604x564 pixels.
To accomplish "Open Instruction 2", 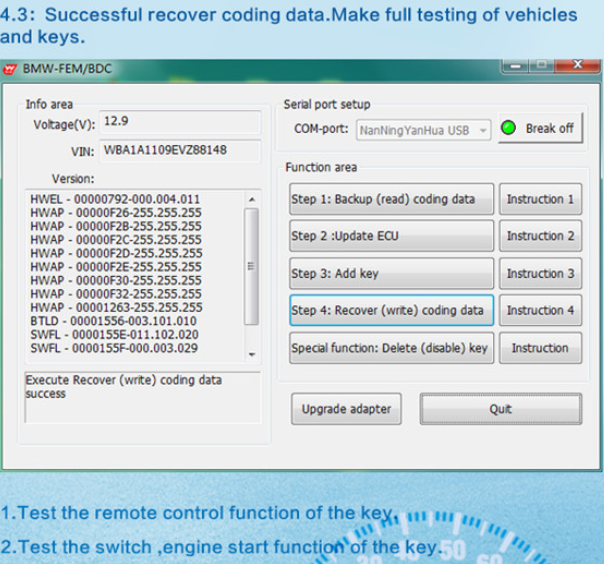I will point(540,236).
